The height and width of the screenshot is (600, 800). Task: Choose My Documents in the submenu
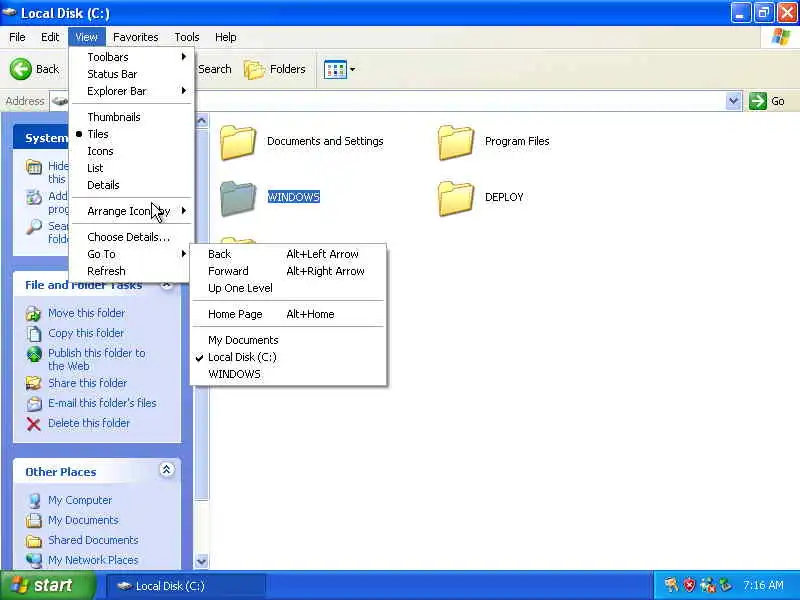[x=288, y=340]
